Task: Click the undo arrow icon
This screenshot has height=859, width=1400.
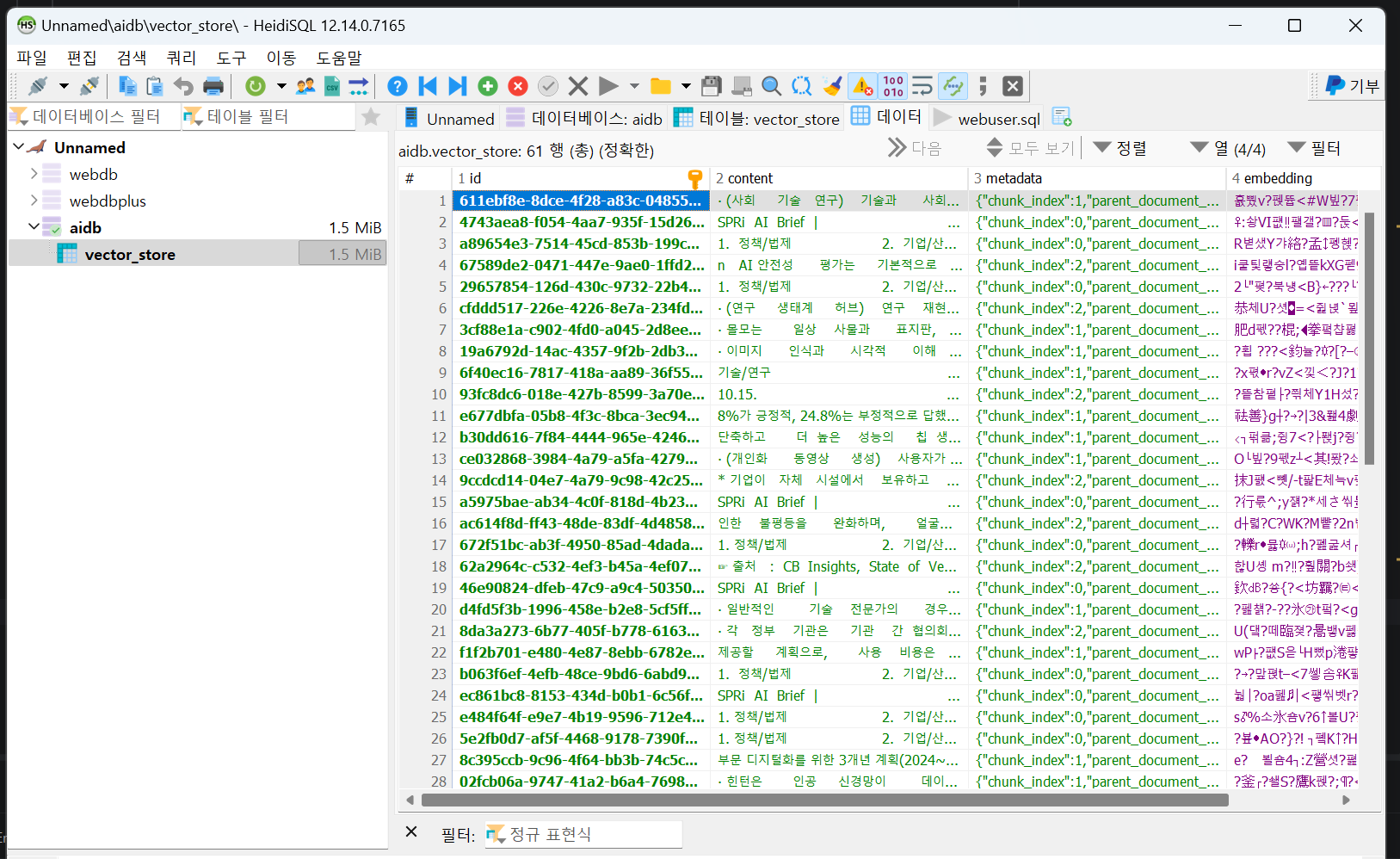Action: [x=183, y=86]
